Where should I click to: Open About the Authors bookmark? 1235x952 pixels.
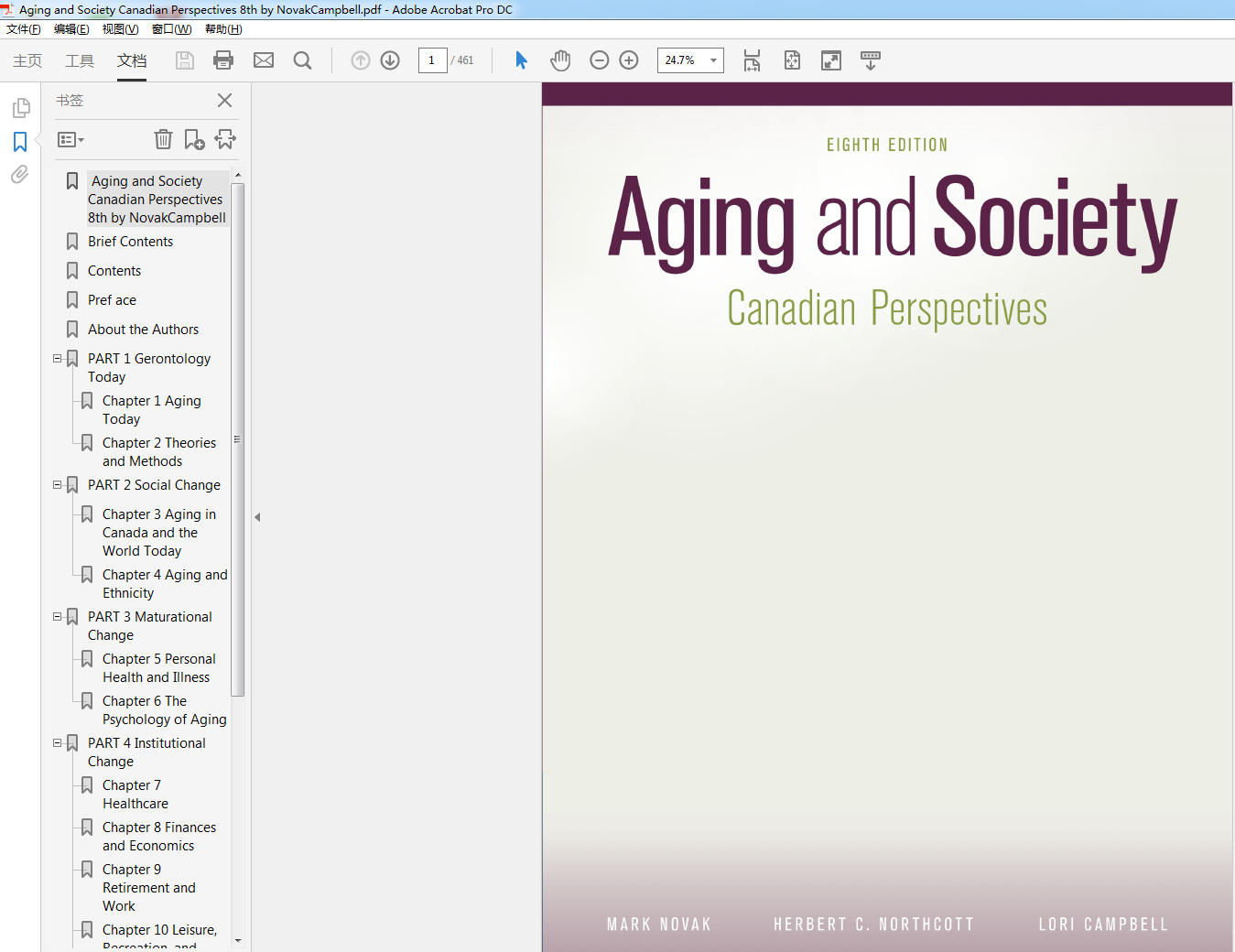pos(143,330)
